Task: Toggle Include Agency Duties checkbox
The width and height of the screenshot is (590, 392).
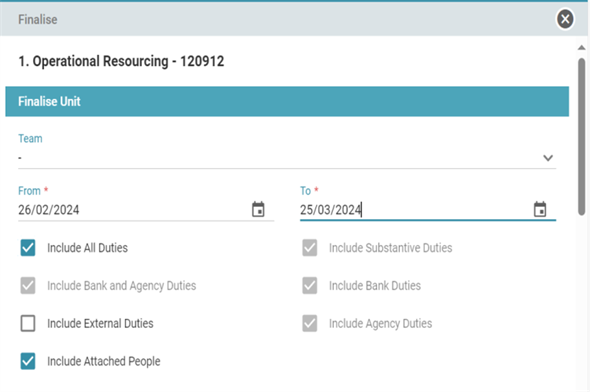Action: point(310,323)
